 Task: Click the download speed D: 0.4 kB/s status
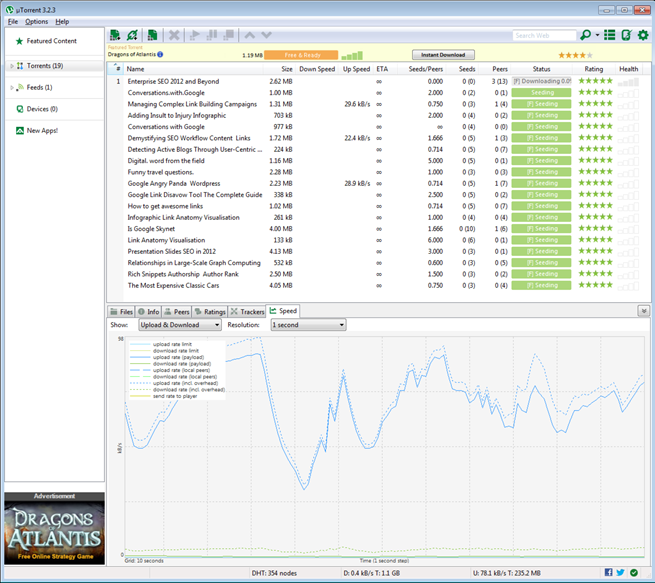(371, 573)
